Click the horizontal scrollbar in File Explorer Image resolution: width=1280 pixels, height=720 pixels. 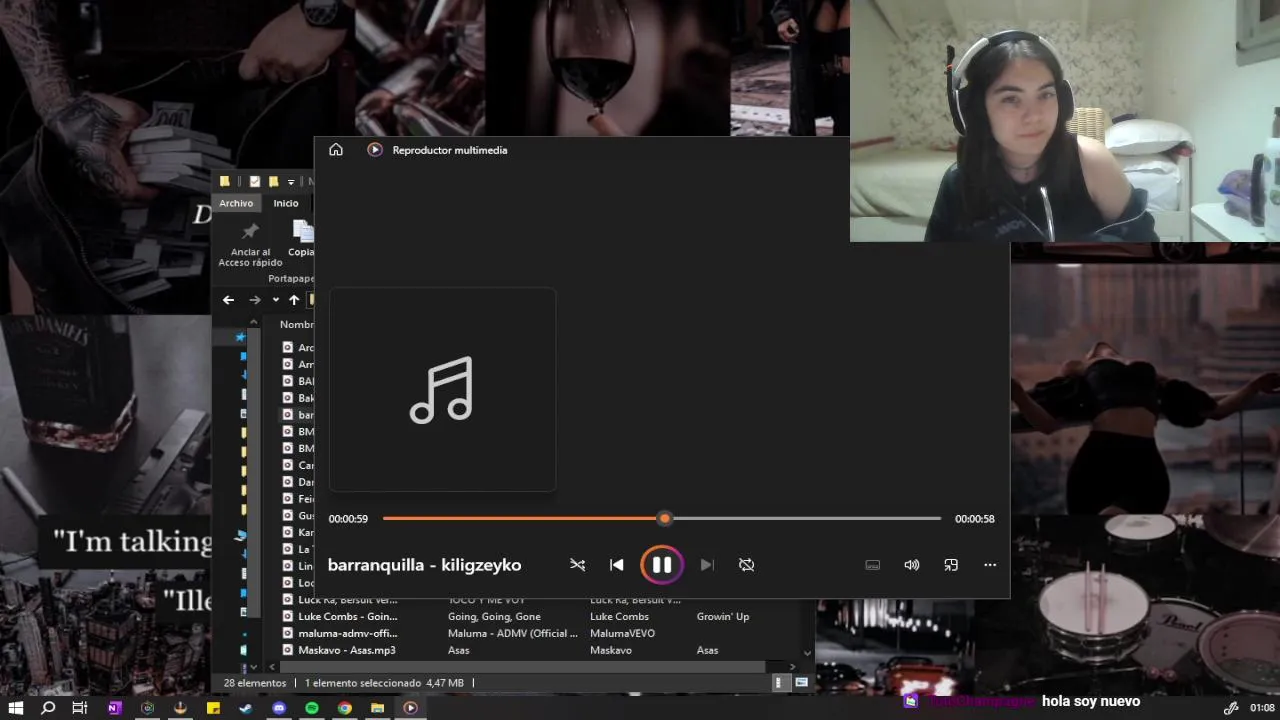[x=520, y=666]
